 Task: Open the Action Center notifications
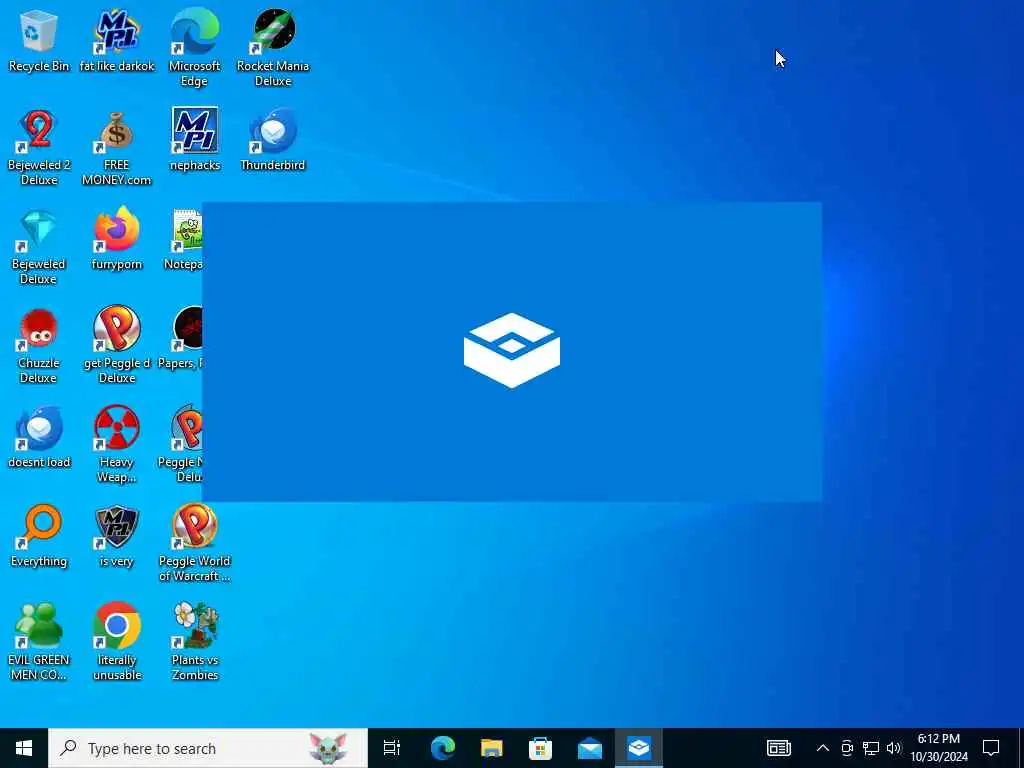click(x=991, y=748)
